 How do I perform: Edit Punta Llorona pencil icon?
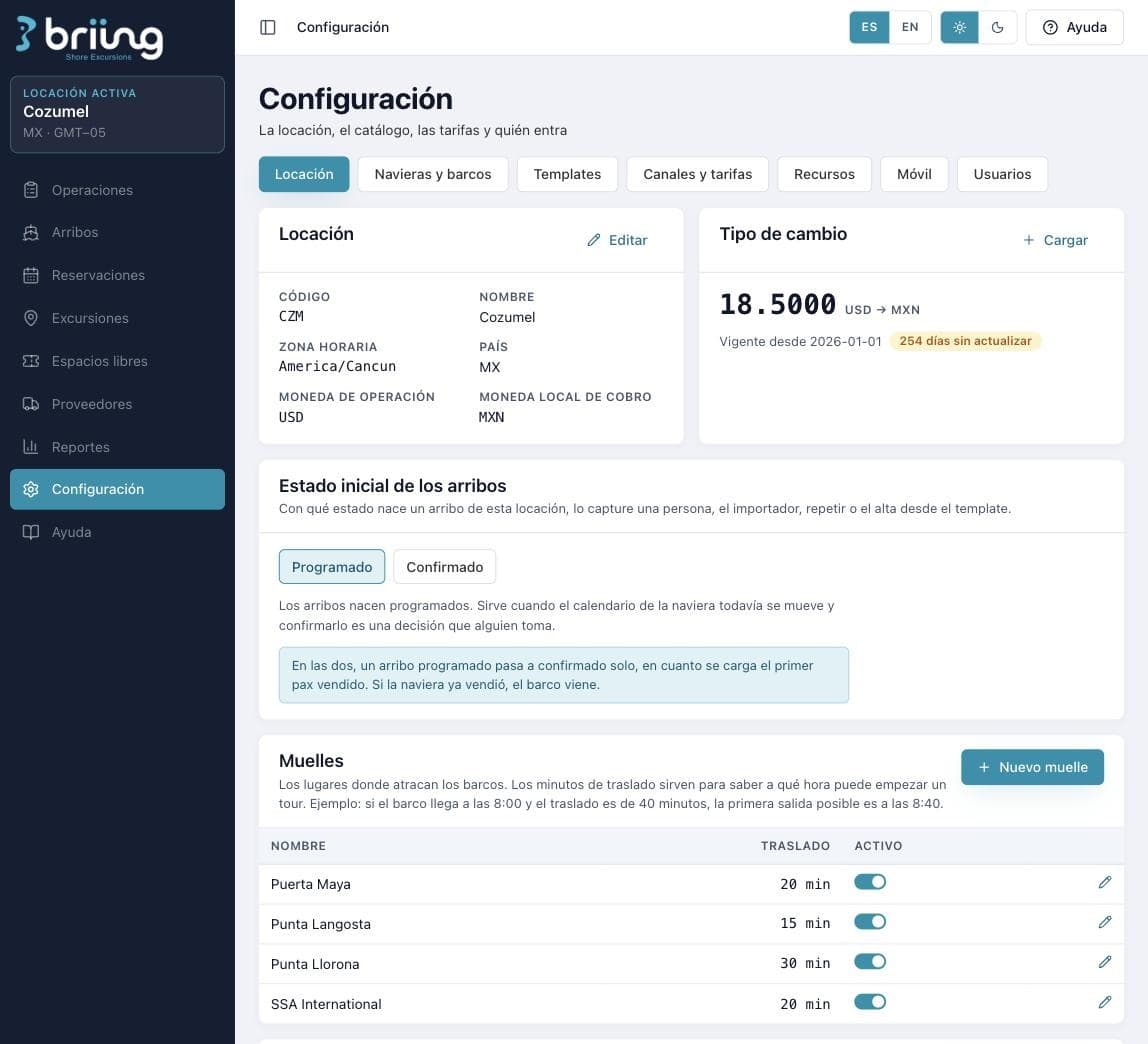[x=1105, y=962]
